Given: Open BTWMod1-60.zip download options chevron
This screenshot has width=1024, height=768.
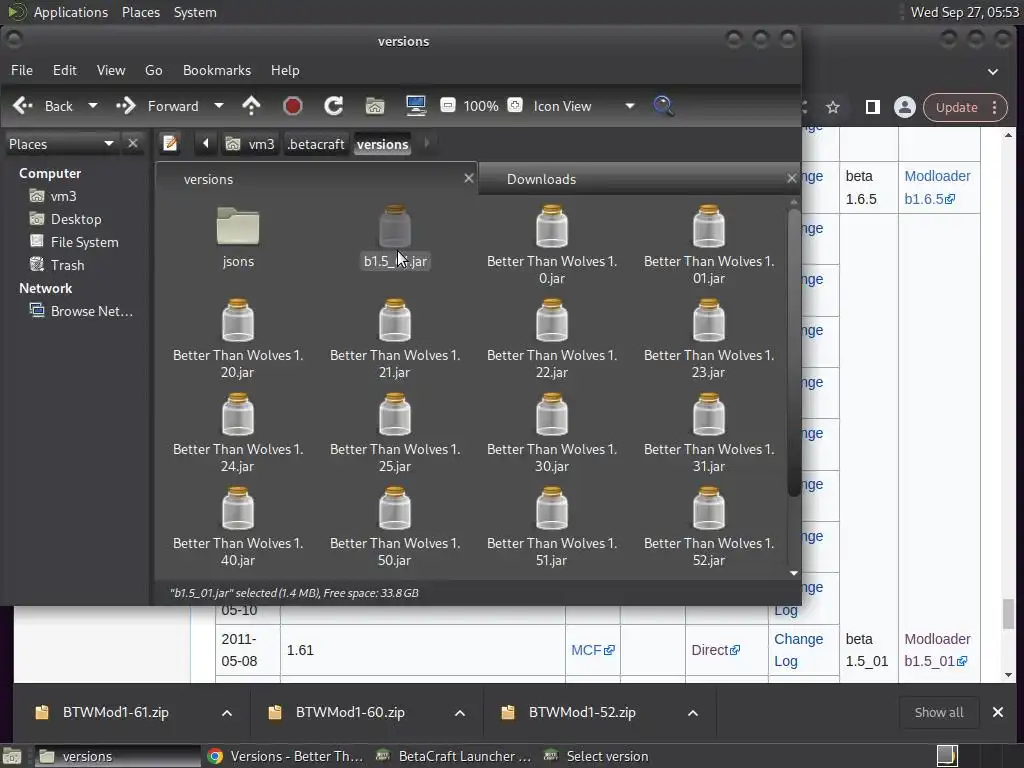Looking at the screenshot, I should (x=460, y=712).
